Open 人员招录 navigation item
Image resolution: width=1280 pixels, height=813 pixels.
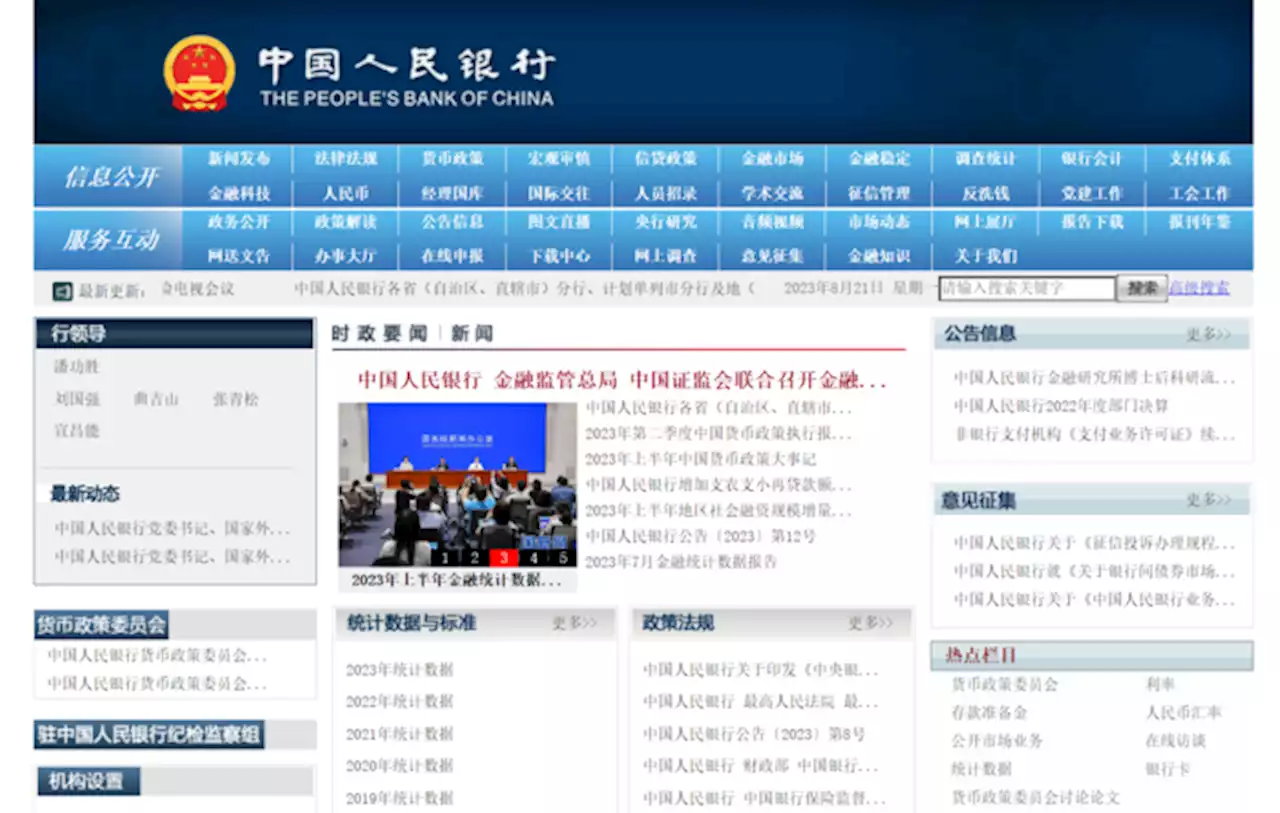coord(666,193)
